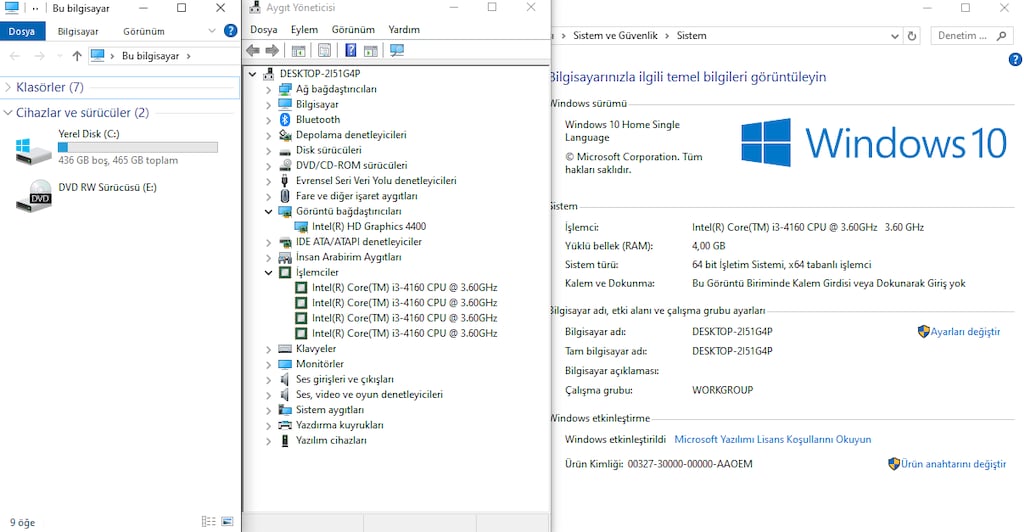Click the Up arrow in Bu bilgisayar window

point(77,56)
